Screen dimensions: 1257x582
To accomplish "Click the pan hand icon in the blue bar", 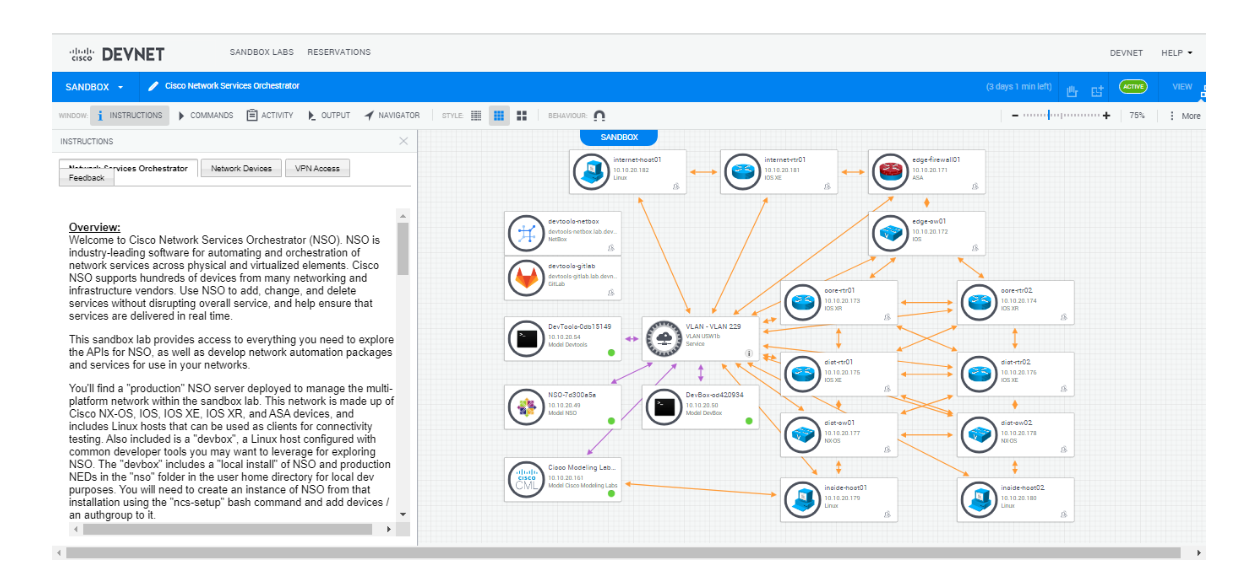I will pyautogui.click(x=1071, y=88).
